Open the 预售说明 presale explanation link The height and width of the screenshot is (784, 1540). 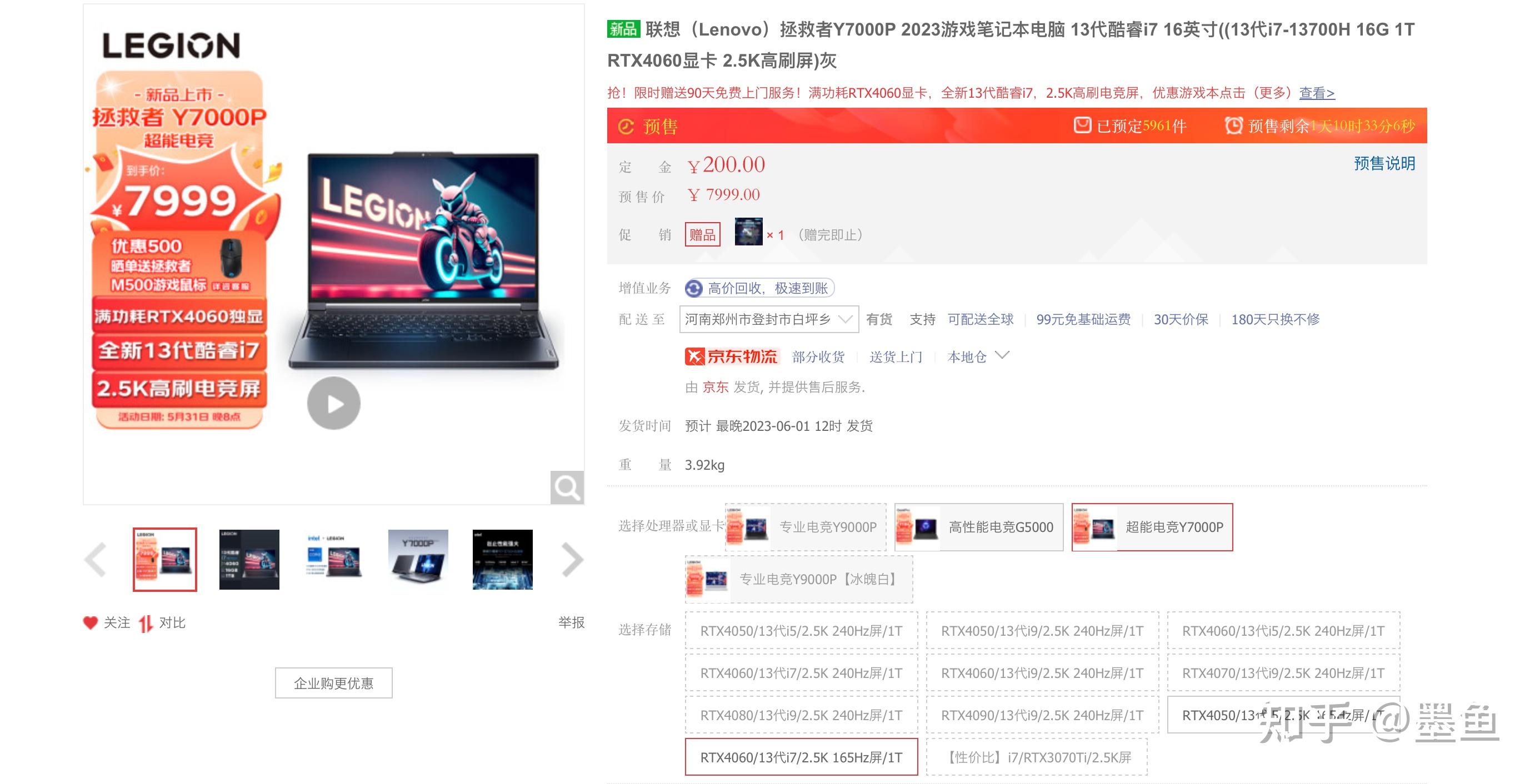[x=1384, y=163]
